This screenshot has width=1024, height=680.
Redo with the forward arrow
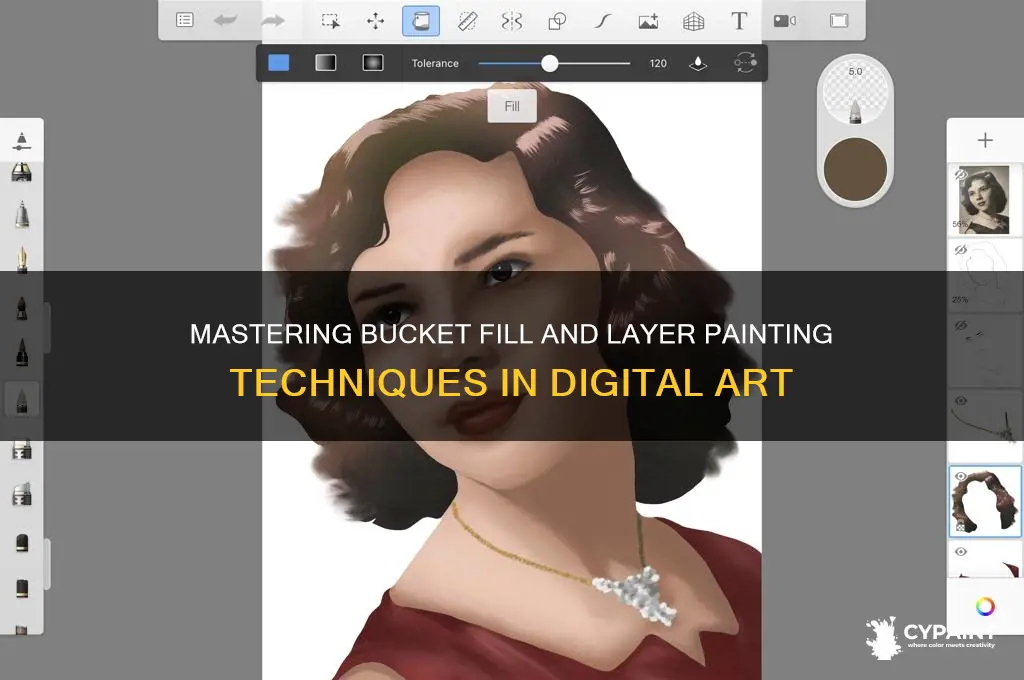click(272, 21)
